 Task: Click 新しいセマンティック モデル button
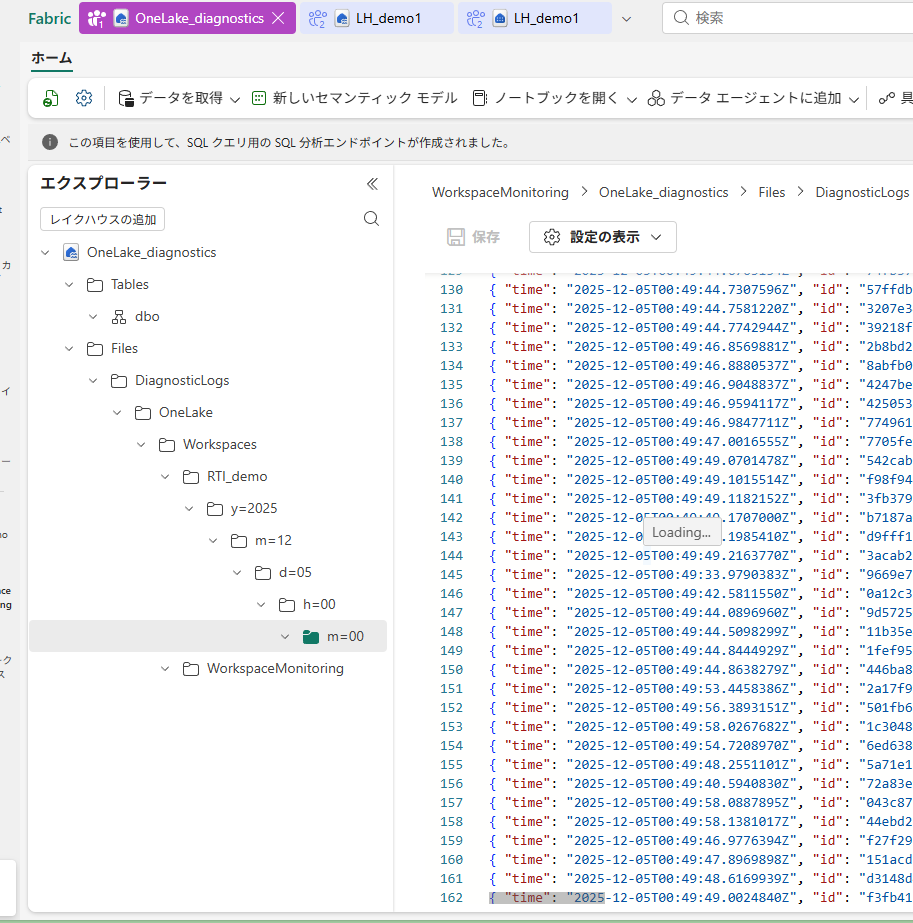[x=354, y=98]
